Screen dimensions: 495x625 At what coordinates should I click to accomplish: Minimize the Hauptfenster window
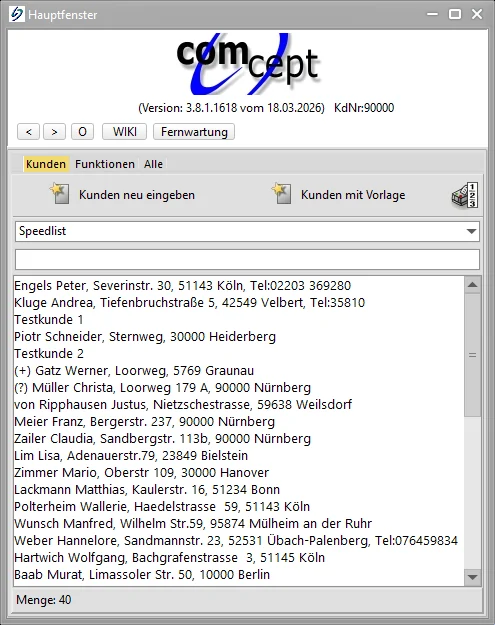[432, 14]
